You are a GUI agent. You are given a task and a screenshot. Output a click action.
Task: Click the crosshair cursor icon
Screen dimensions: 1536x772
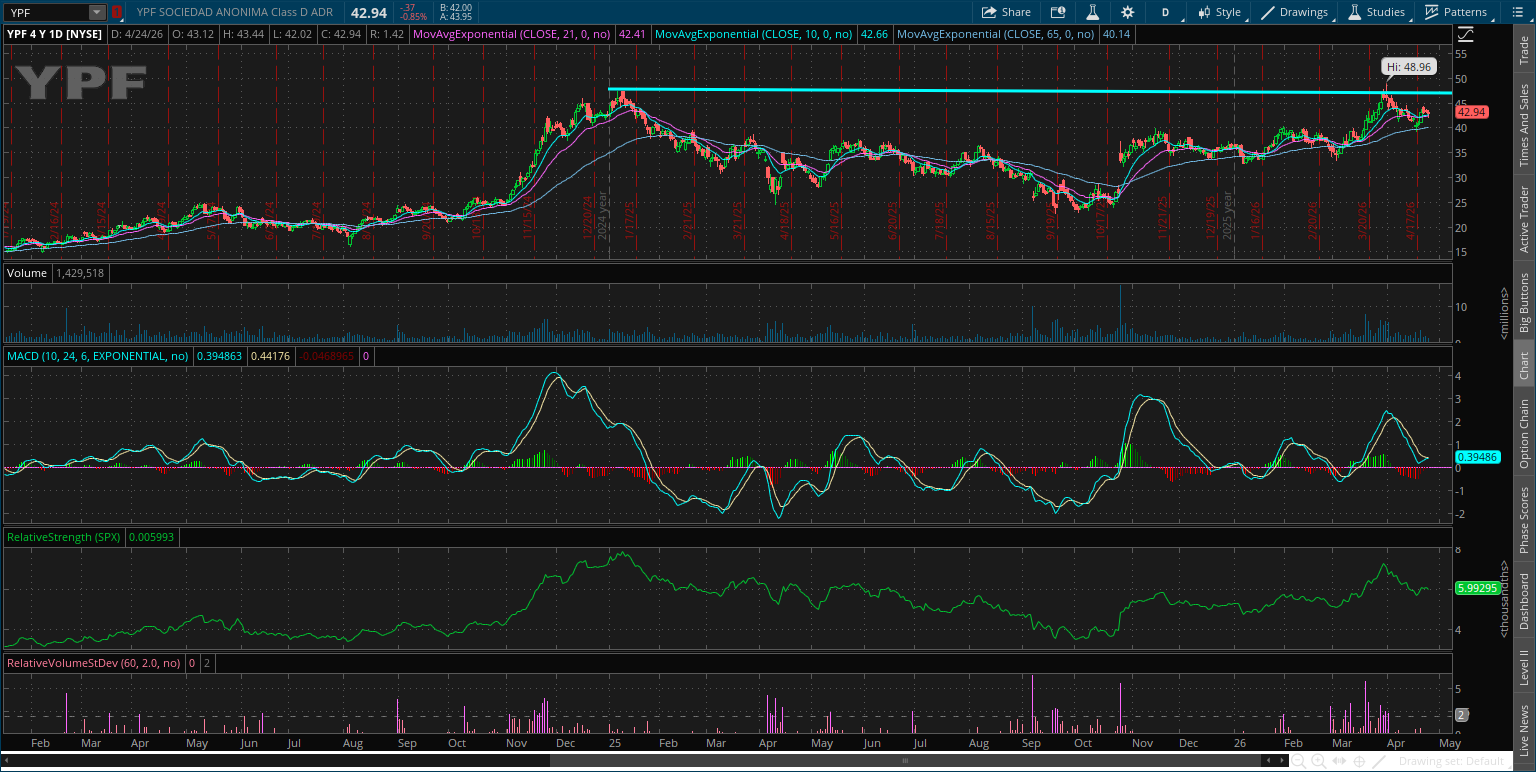point(1359,762)
